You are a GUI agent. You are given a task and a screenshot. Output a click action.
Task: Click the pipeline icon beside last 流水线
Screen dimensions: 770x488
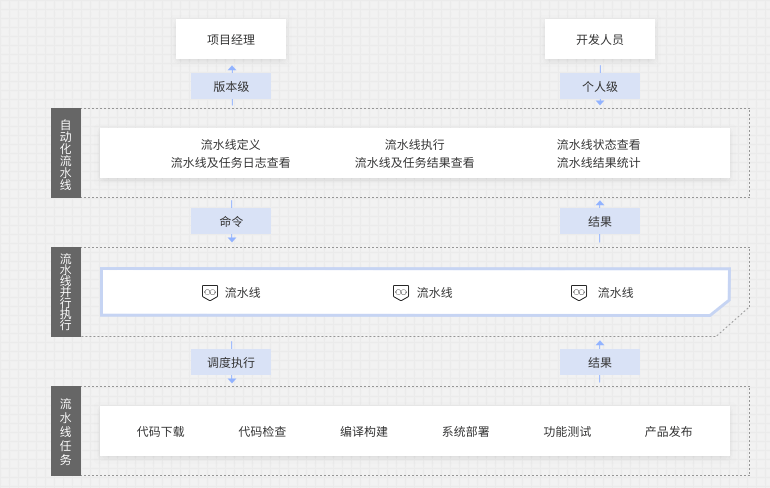(578, 293)
